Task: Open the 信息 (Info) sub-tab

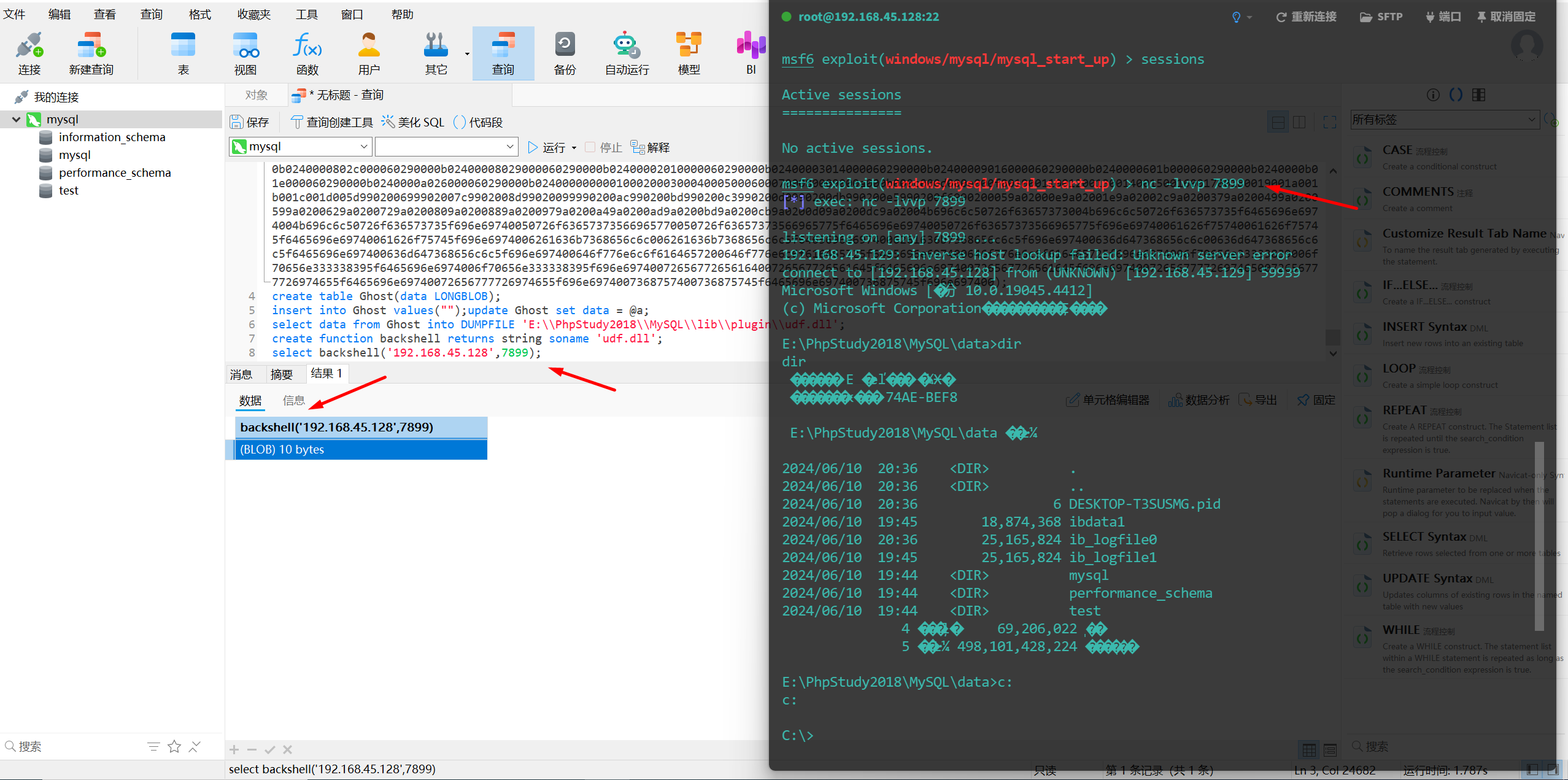Action: point(293,401)
